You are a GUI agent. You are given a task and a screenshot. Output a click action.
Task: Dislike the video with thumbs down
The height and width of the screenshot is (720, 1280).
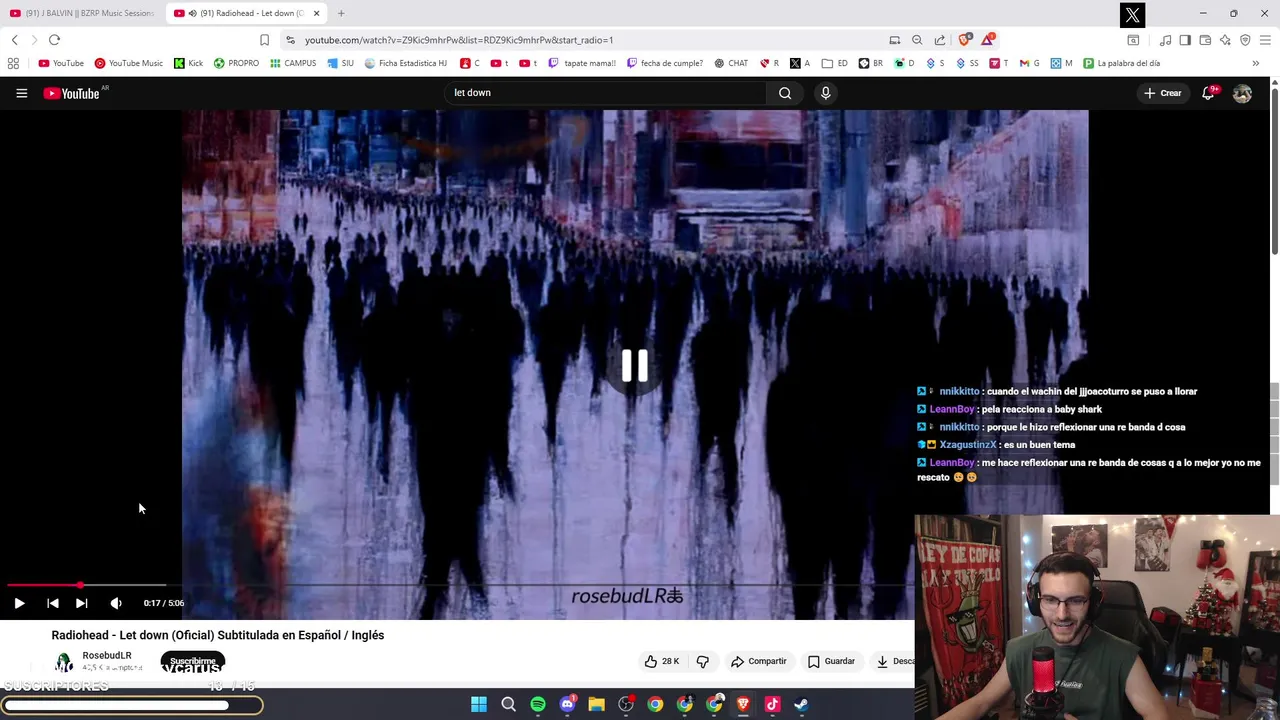click(x=702, y=661)
